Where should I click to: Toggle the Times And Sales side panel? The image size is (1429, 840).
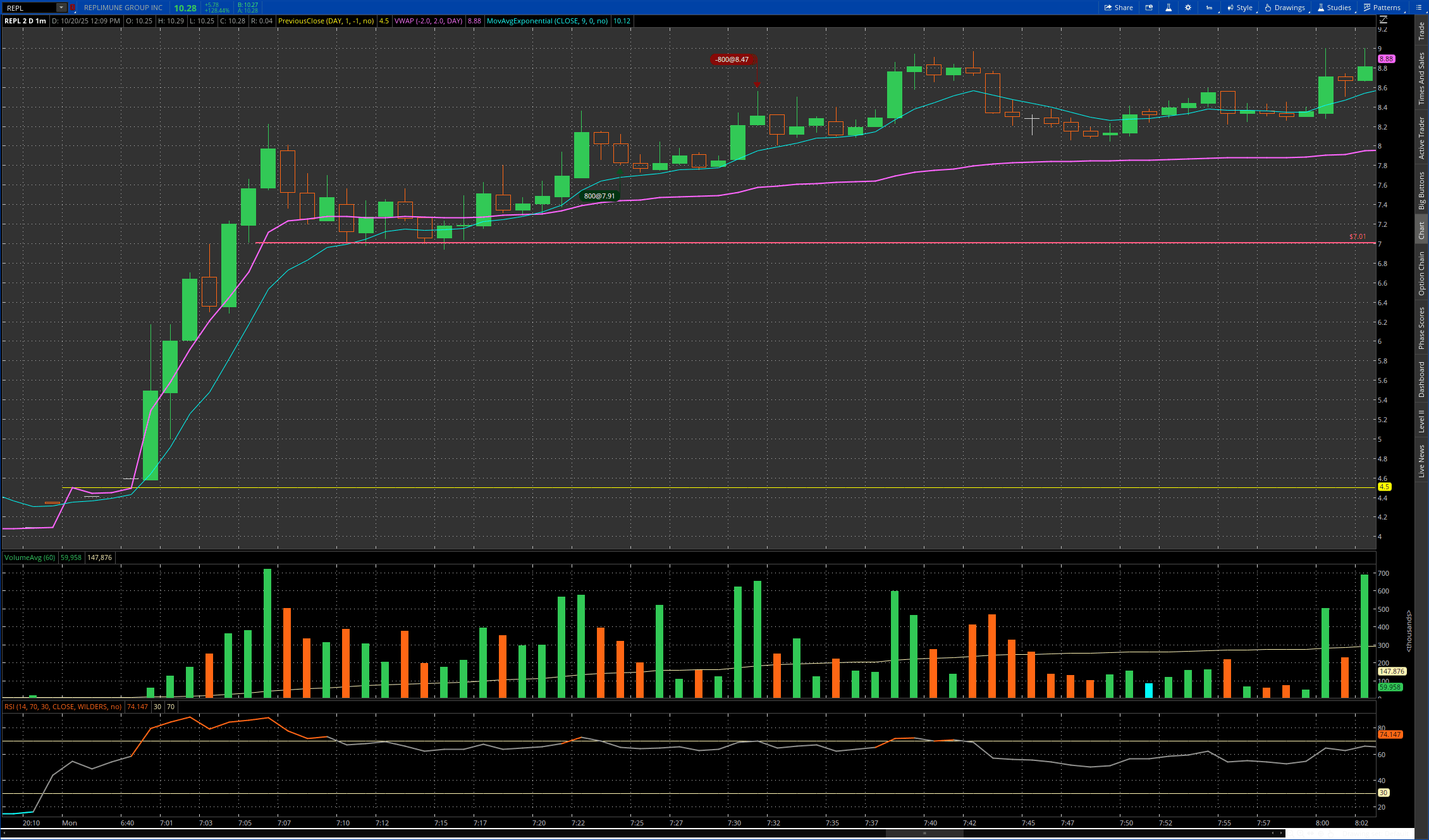pyautogui.click(x=1421, y=78)
